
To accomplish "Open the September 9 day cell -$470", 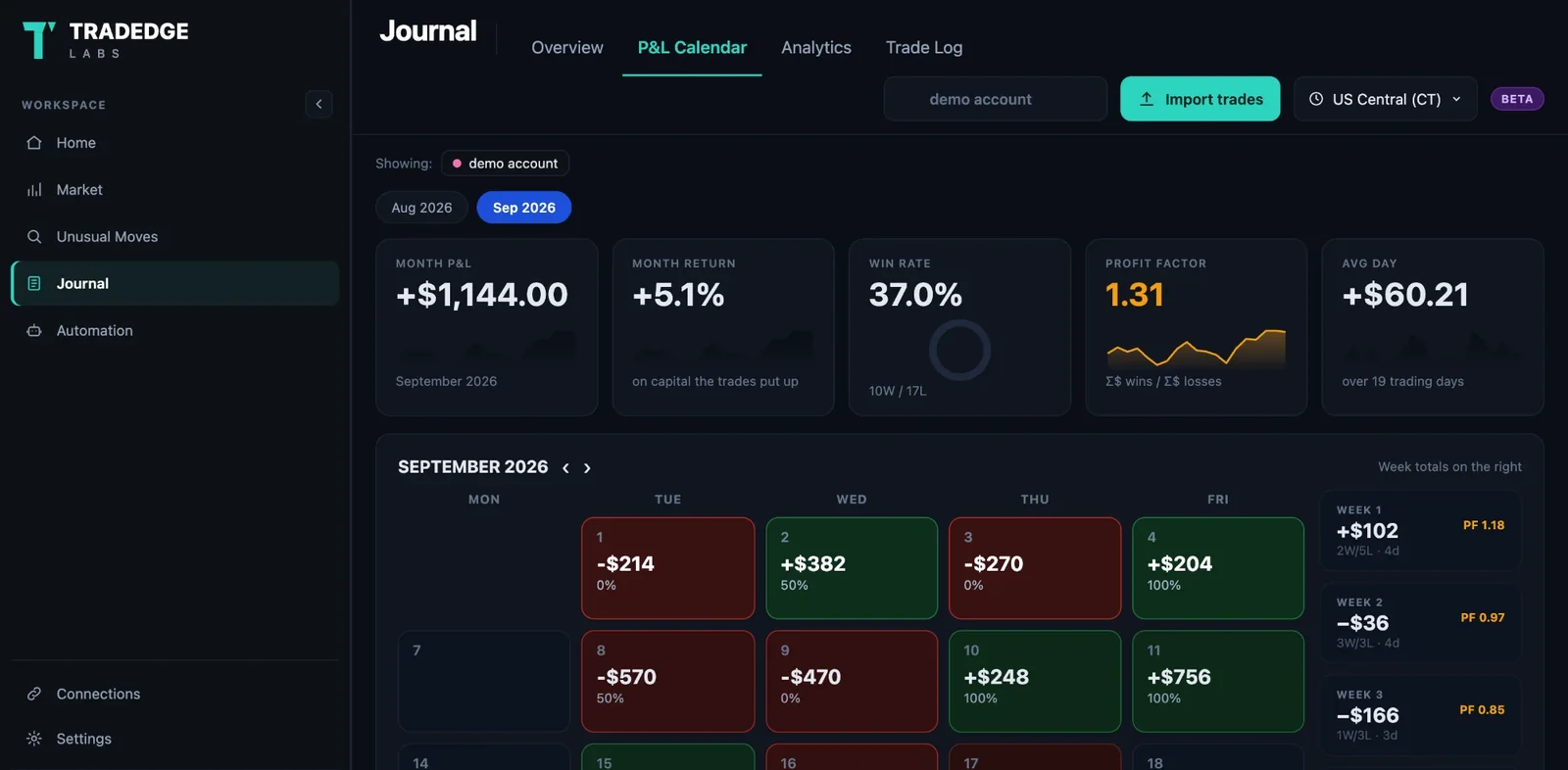I will pos(852,681).
